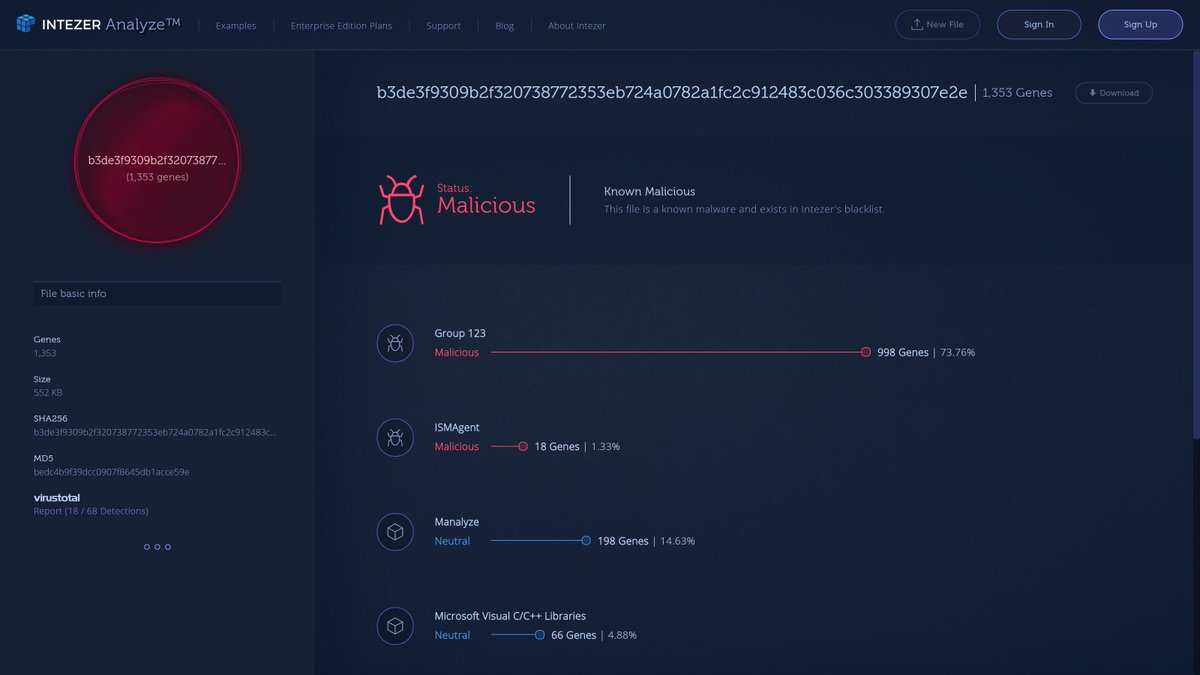
Task: Click the Intezer Analyze cube logo
Action: click(25, 24)
